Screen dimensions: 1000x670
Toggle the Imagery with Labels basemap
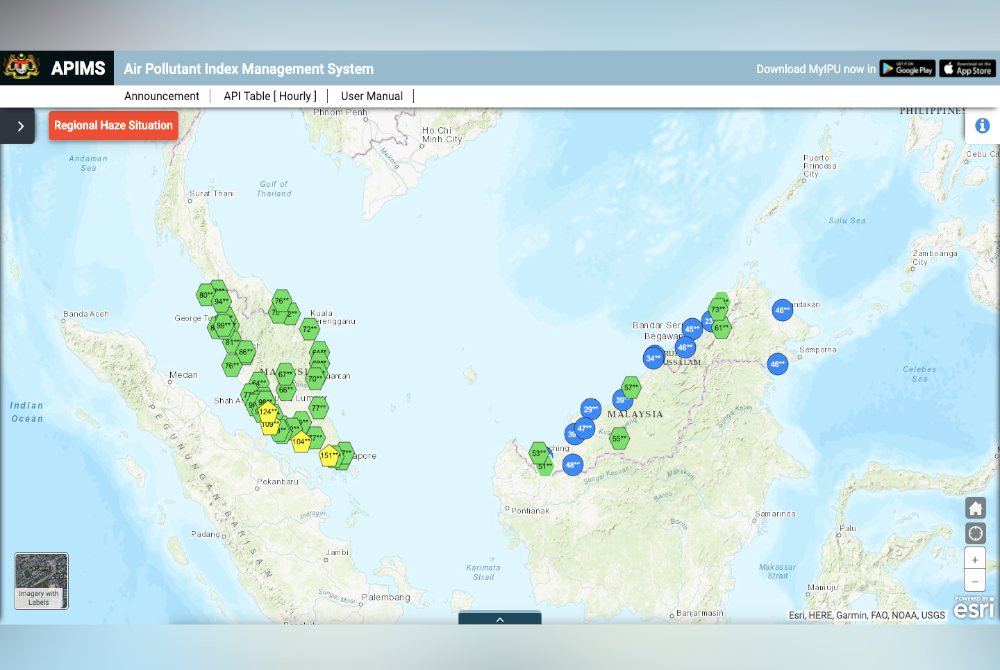40,580
